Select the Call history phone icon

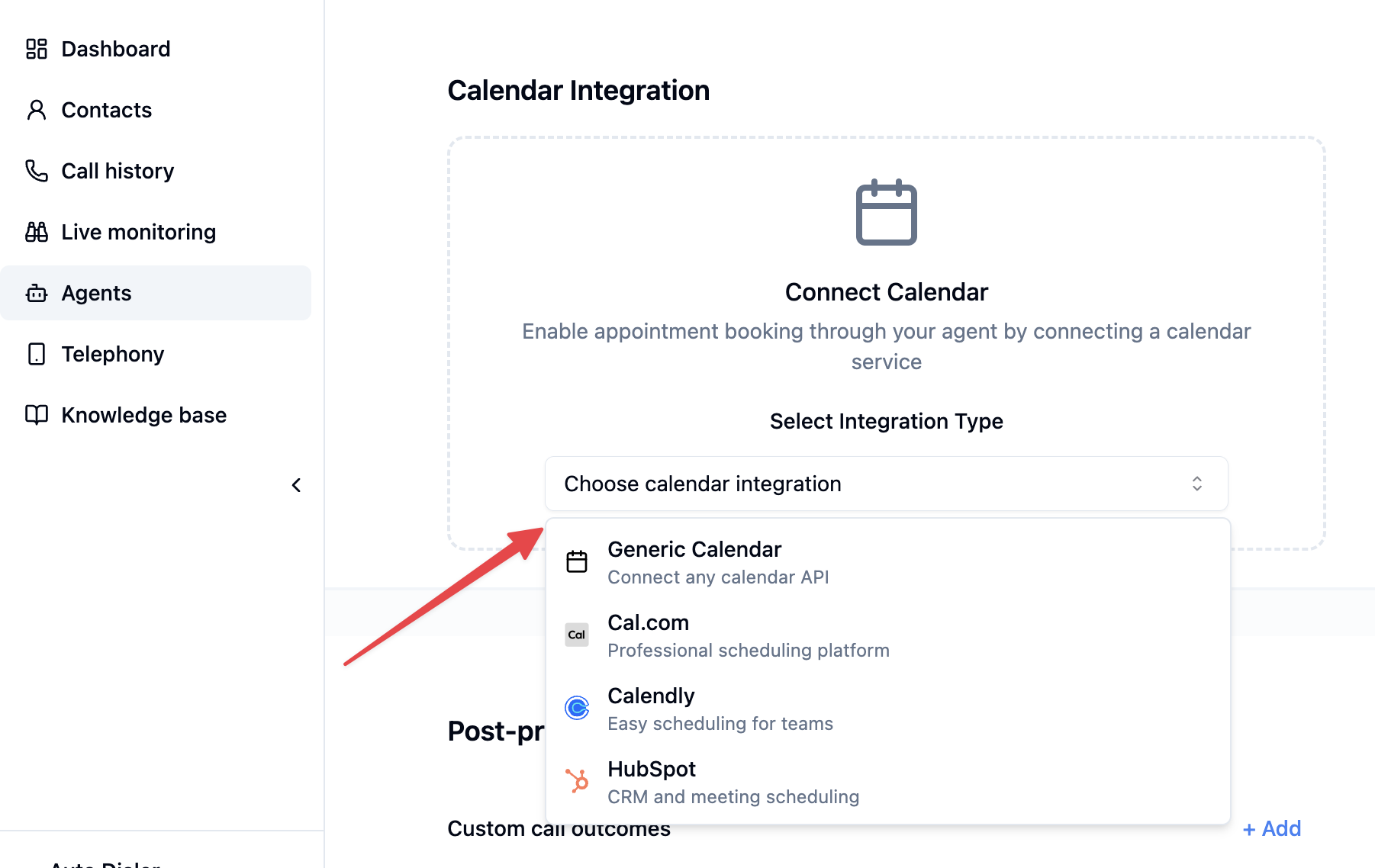[x=36, y=170]
